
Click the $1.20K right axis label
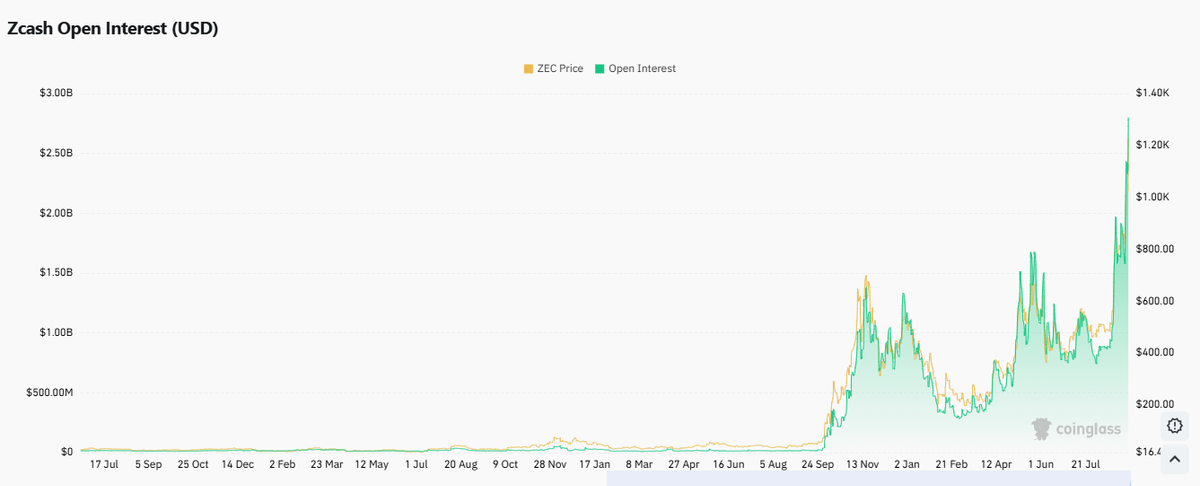point(1152,145)
